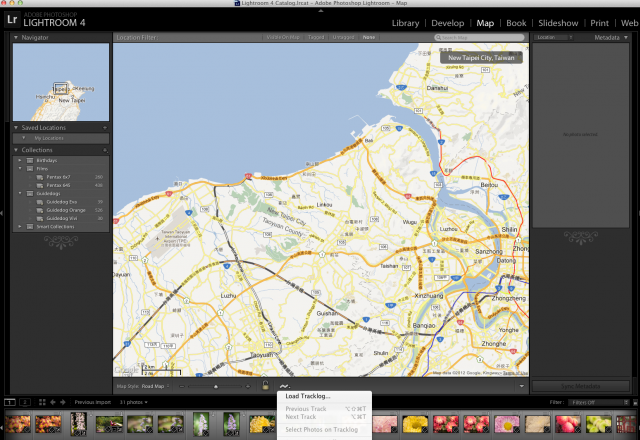Click the Lightroom Lr logo identity plate
This screenshot has width=640, height=440.
[12, 20]
